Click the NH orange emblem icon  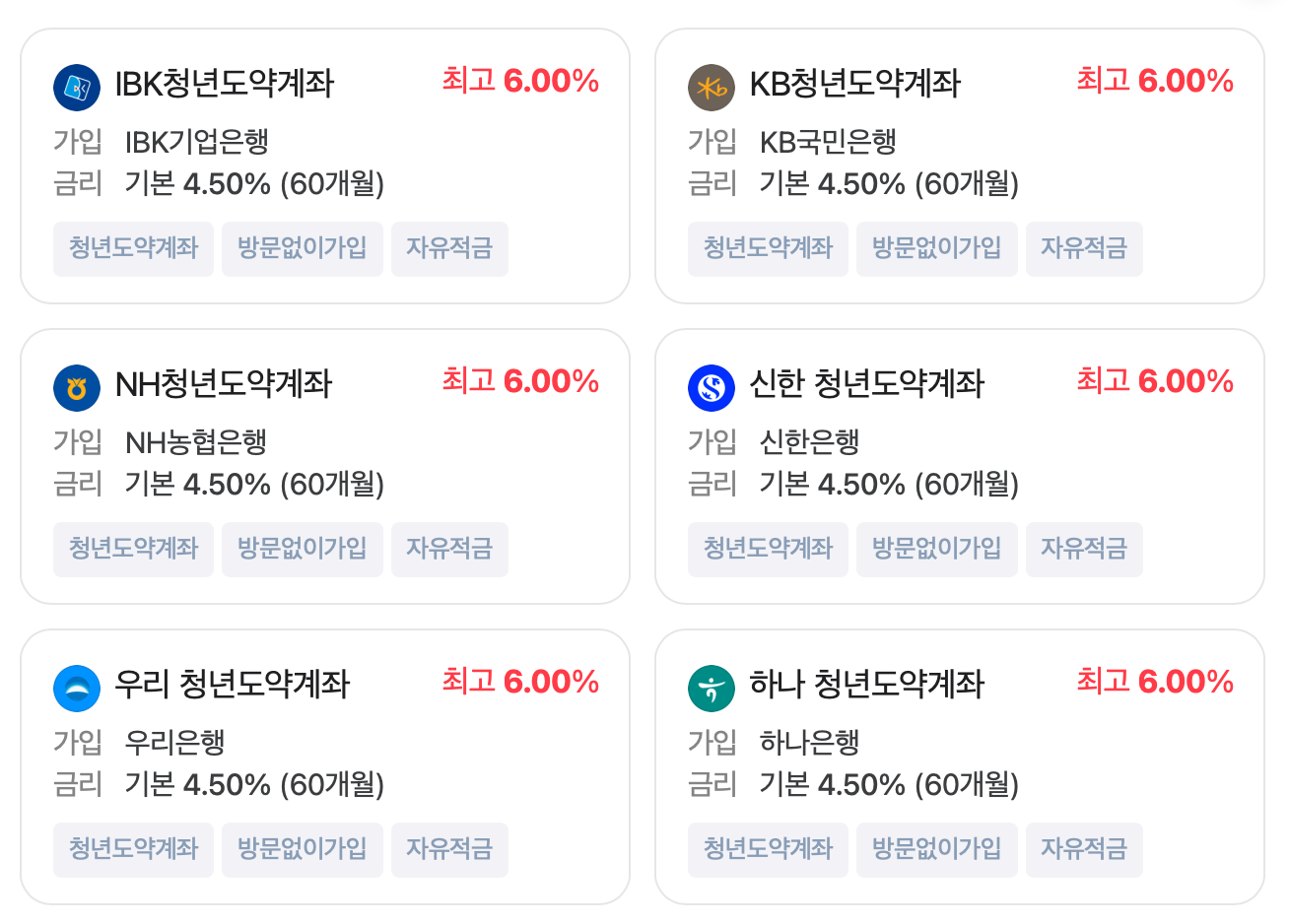[x=77, y=387]
